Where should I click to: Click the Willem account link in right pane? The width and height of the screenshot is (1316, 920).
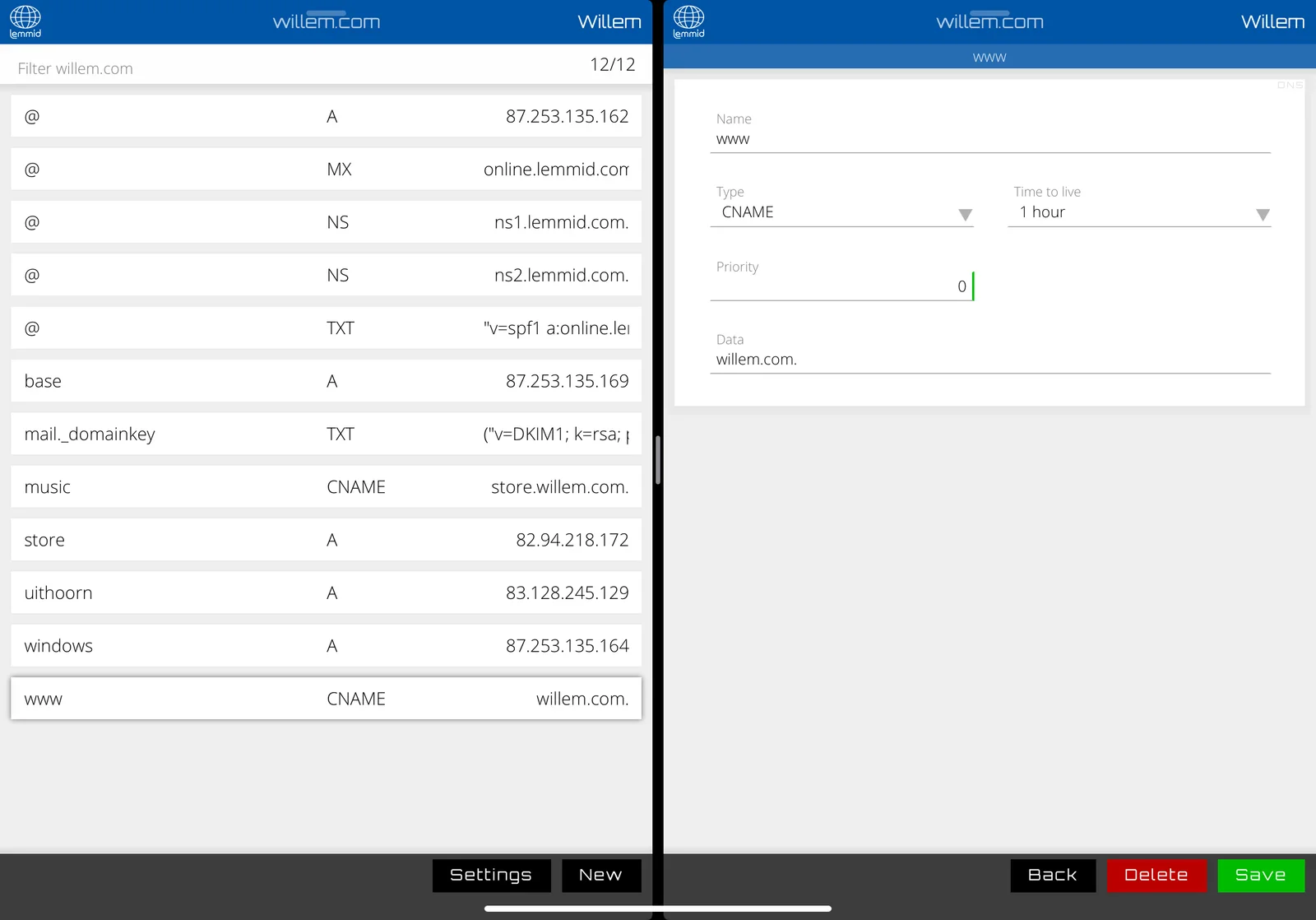click(x=1272, y=22)
